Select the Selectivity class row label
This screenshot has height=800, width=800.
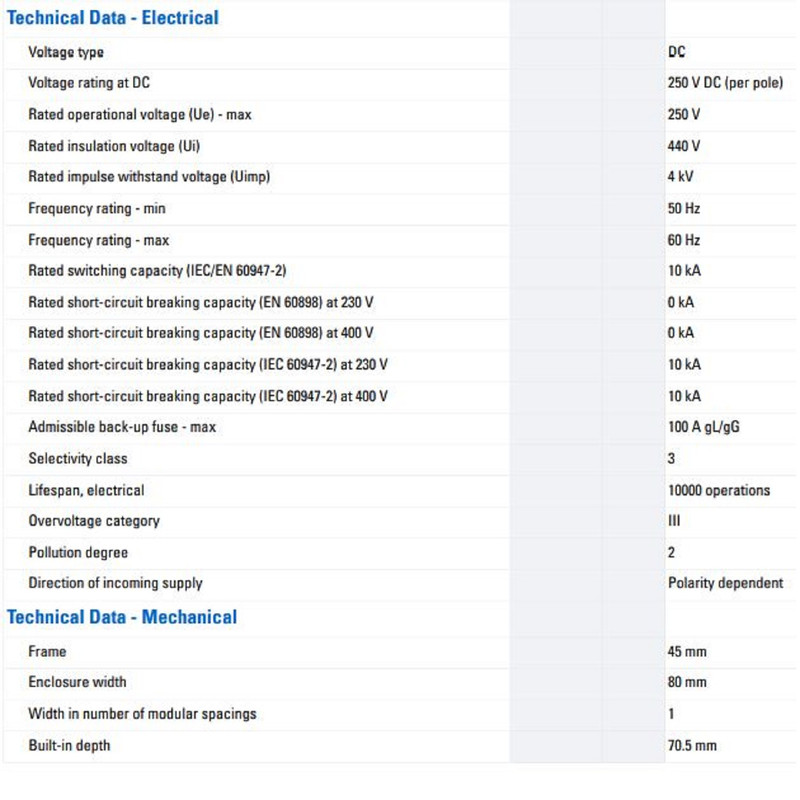click(78, 459)
